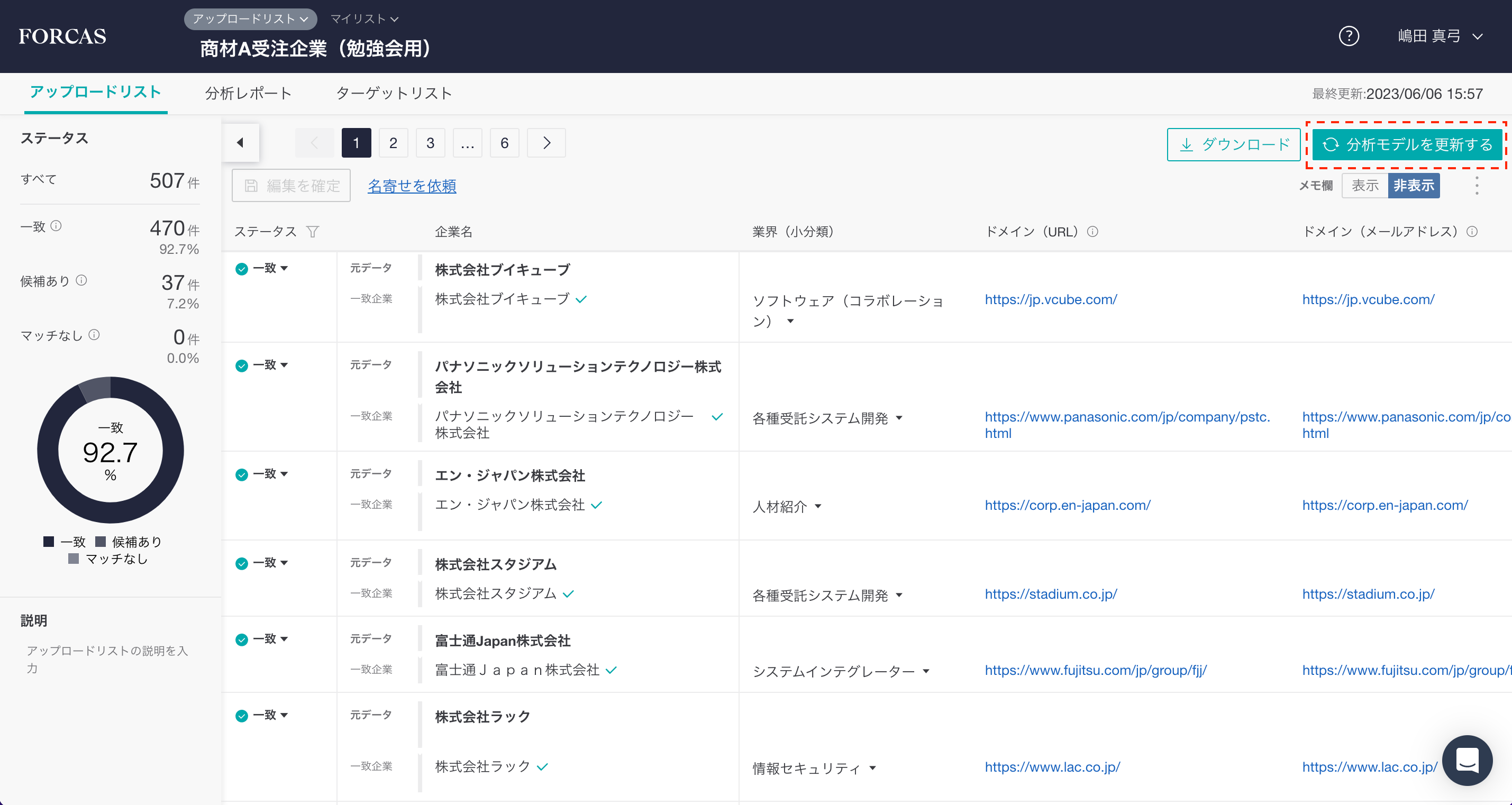
Task: Expand the 人材紹介 industry dropdown
Action: (x=818, y=506)
